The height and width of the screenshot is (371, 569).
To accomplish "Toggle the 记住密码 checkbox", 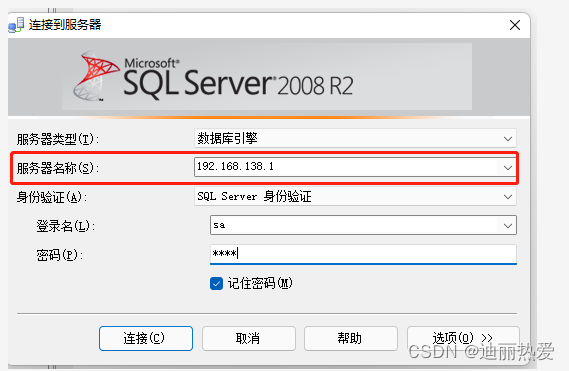I will click(x=216, y=284).
